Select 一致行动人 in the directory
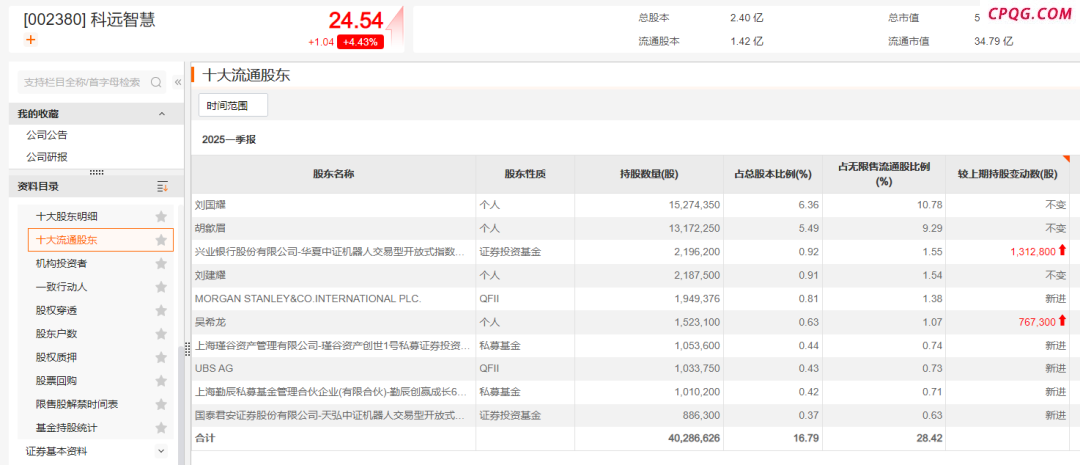Image resolution: width=1080 pixels, height=465 pixels. click(x=61, y=287)
